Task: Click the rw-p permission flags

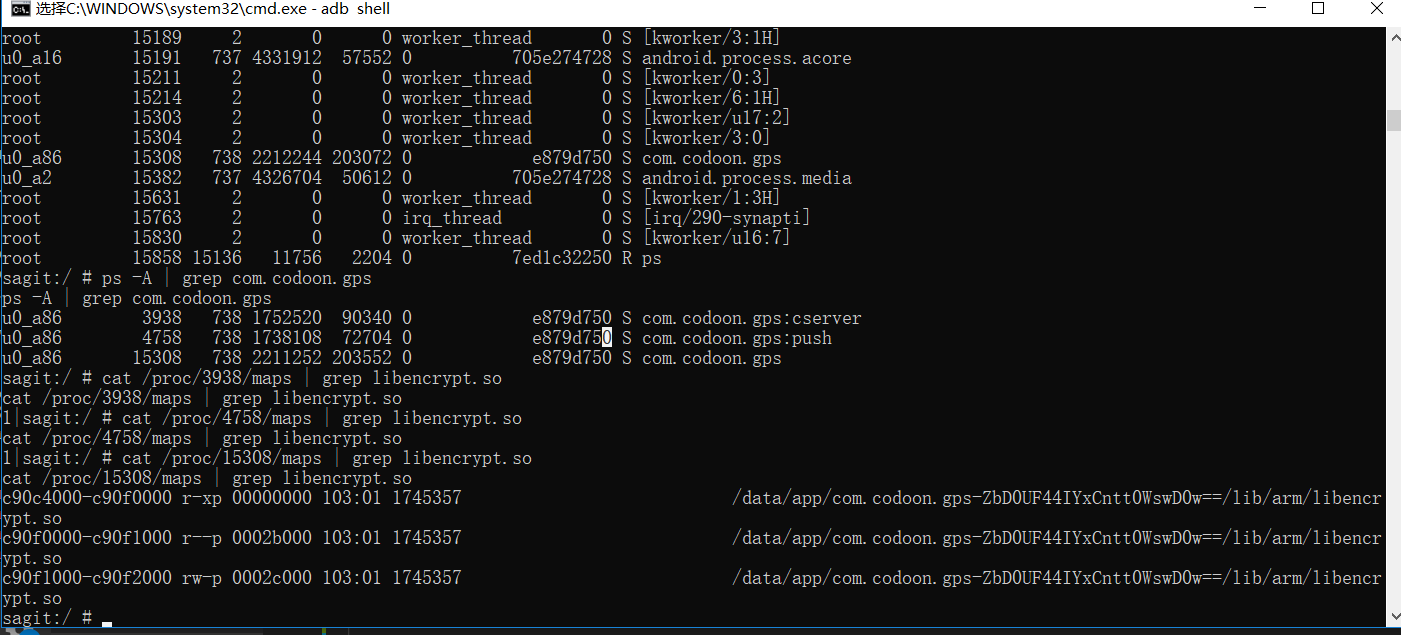Action: (202, 578)
